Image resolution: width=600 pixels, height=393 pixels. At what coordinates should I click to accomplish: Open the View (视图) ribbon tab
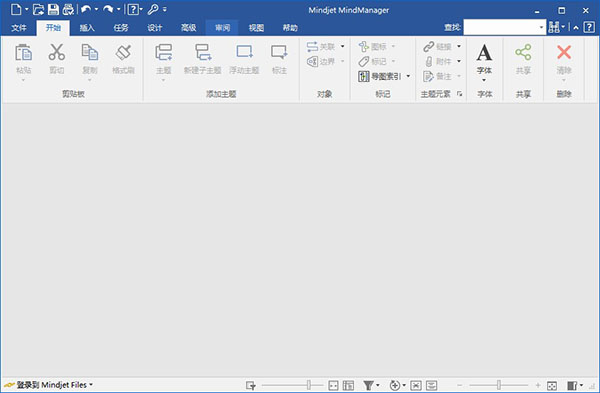(256, 28)
